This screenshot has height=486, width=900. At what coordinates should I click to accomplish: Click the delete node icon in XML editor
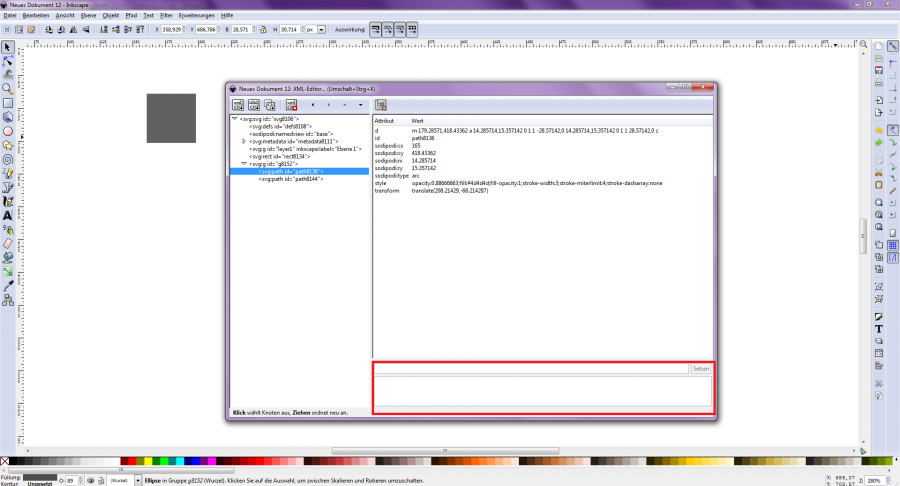click(x=291, y=104)
